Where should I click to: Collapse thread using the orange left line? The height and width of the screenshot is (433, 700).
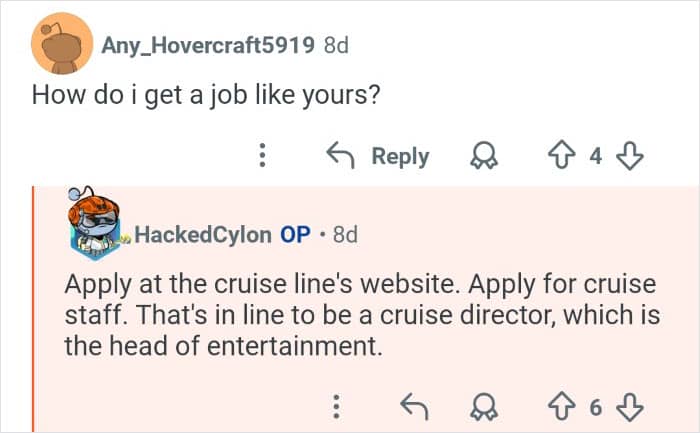34,310
